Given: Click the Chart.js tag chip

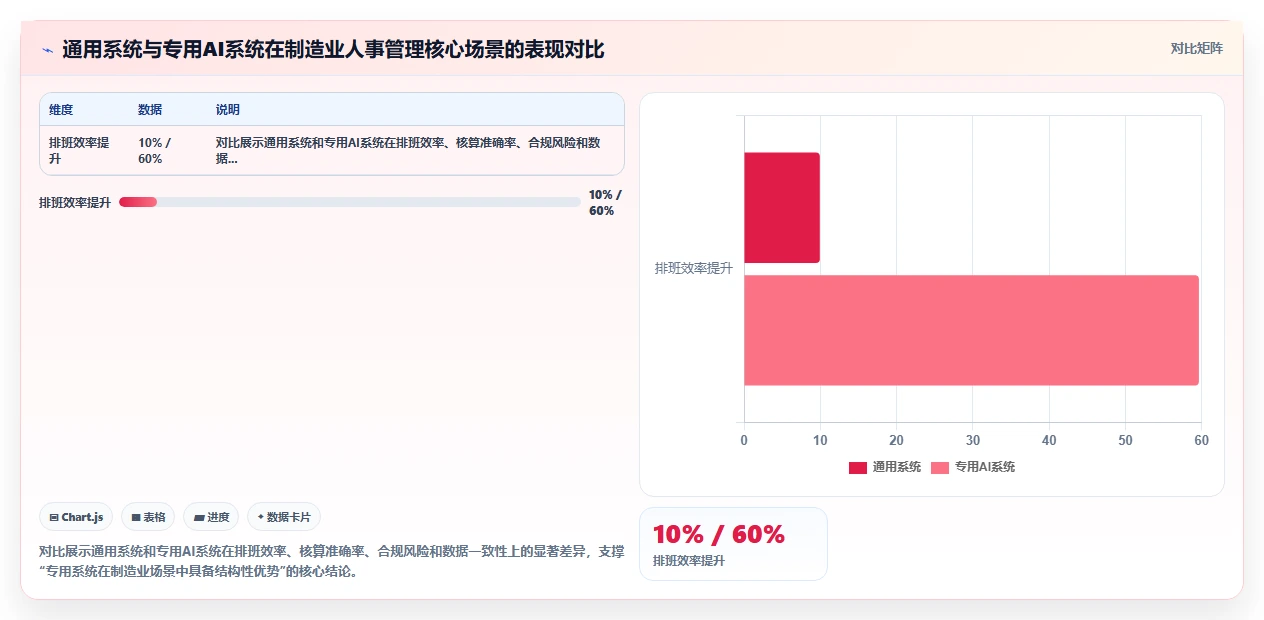Looking at the screenshot, I should click(x=76, y=517).
